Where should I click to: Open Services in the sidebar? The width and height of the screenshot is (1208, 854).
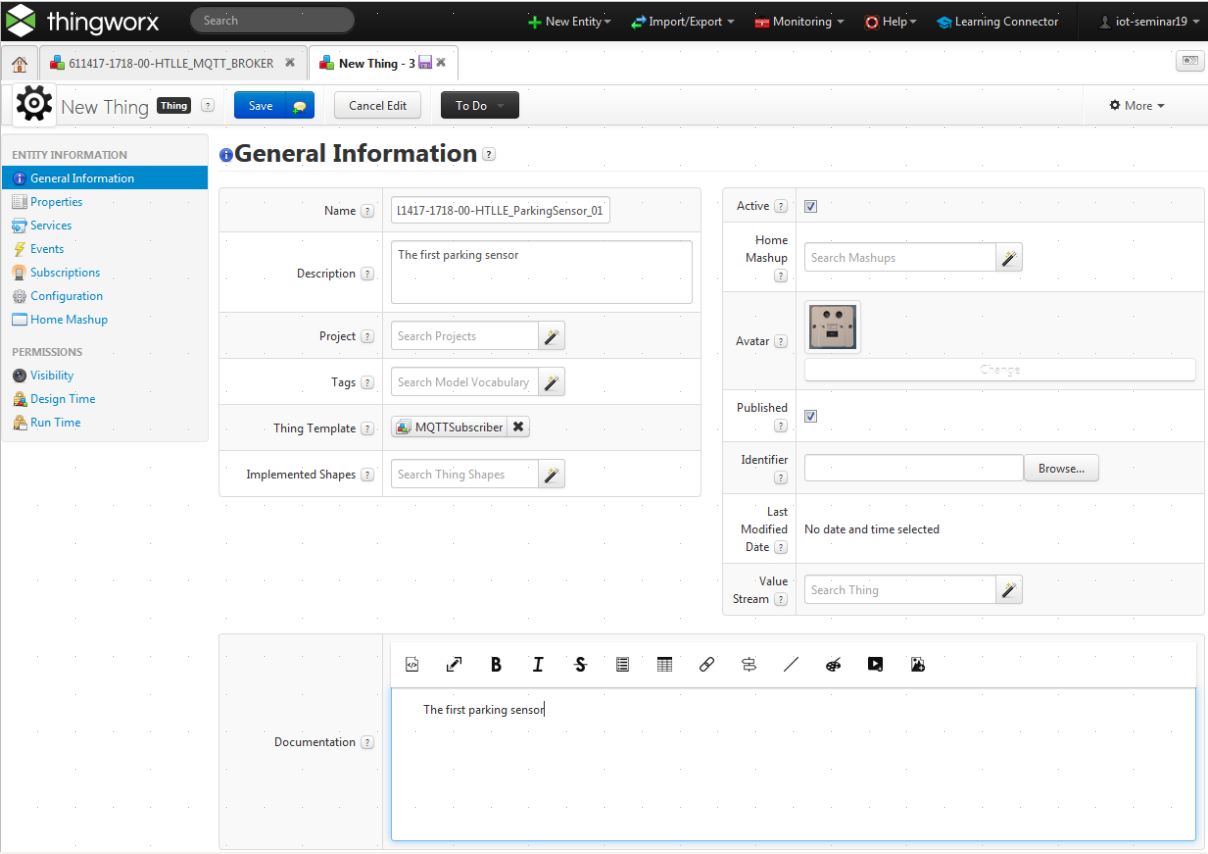click(x=50, y=225)
